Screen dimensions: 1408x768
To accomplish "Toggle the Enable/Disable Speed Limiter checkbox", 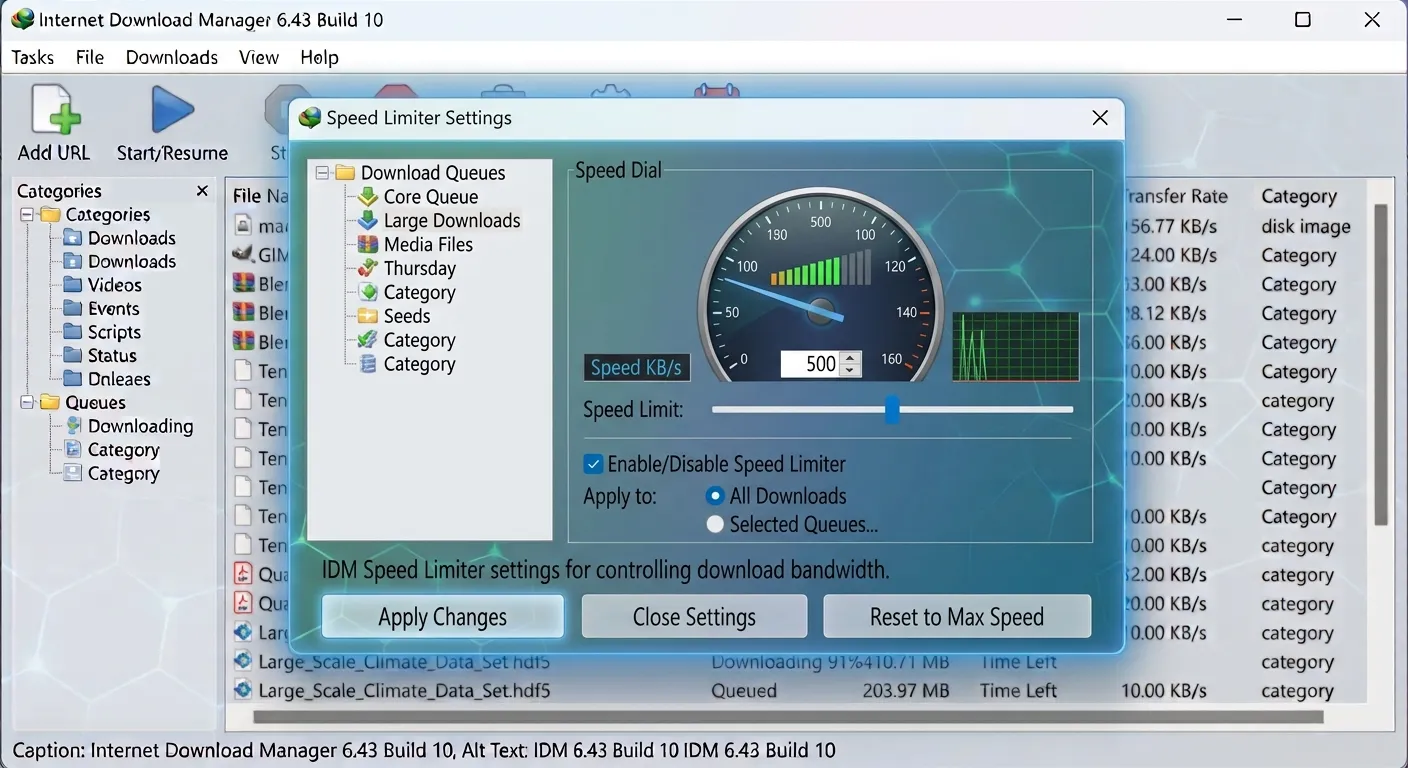I will coord(593,464).
